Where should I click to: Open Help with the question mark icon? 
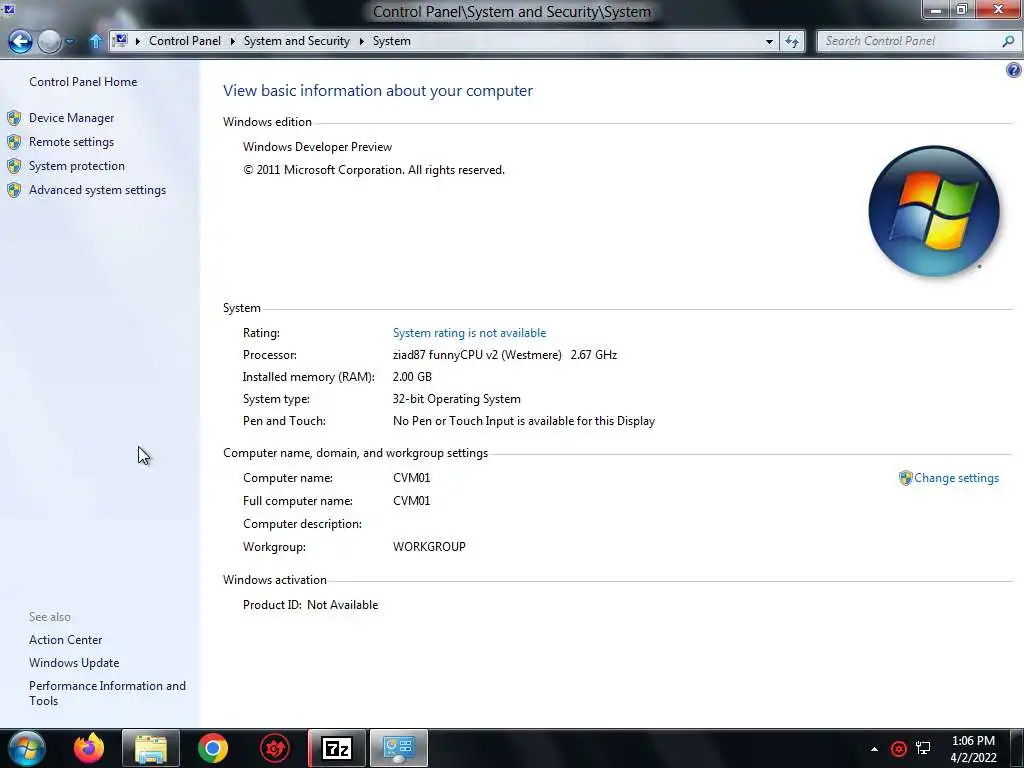[1014, 70]
